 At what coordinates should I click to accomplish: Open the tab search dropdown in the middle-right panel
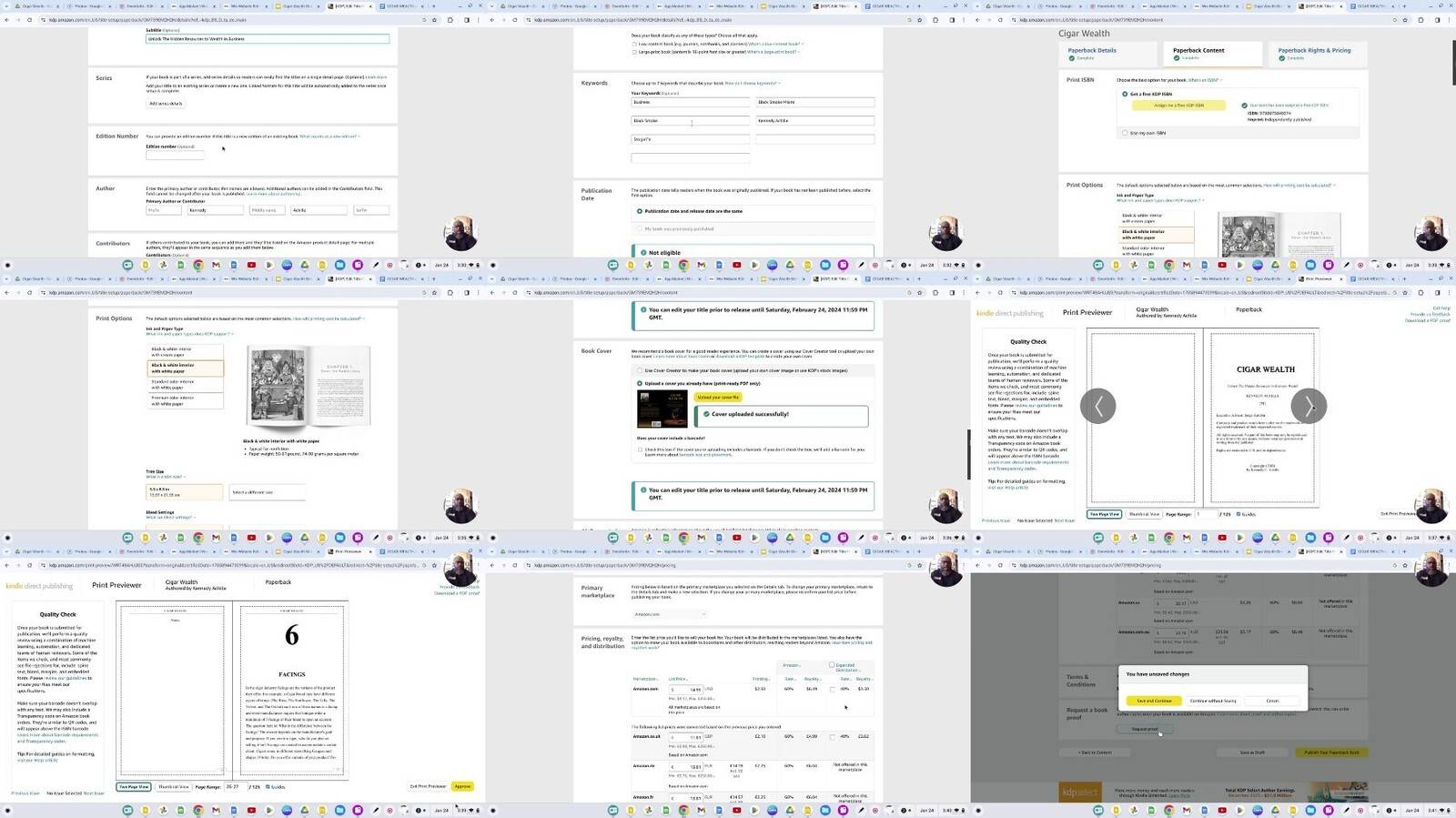click(x=978, y=278)
